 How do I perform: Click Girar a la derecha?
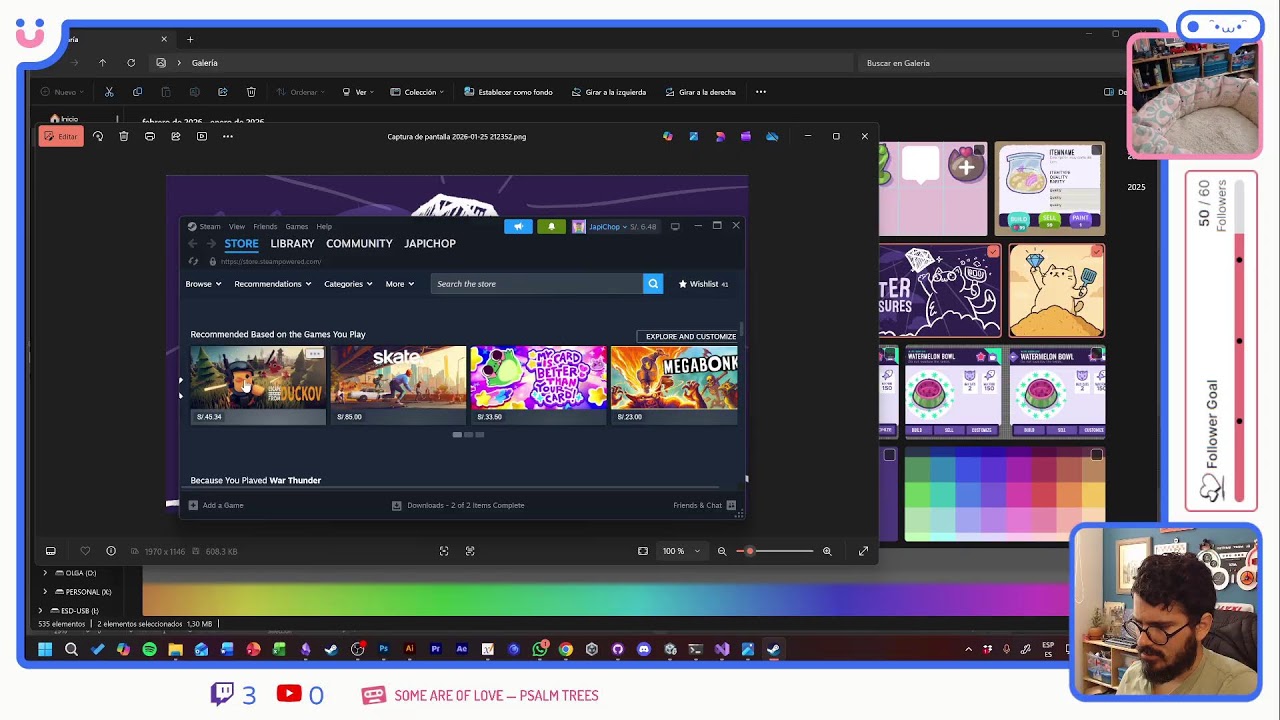[x=700, y=92]
